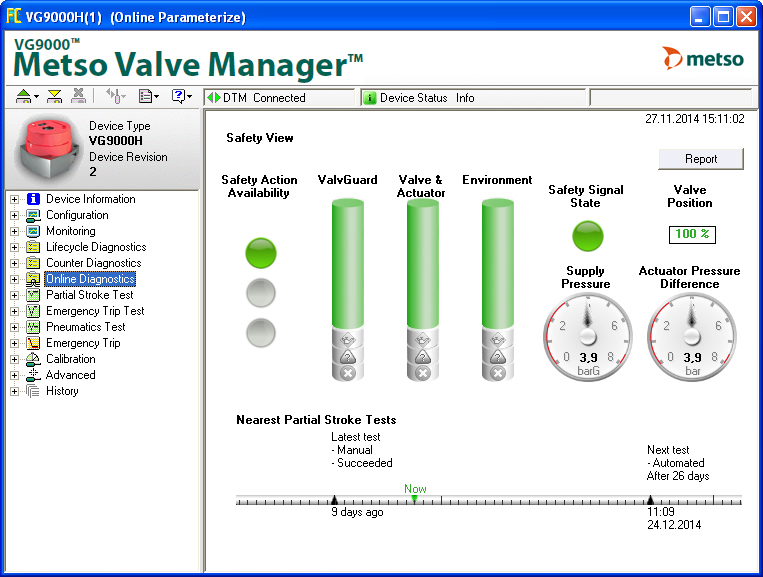Select Partial Stroke Test in tree
This screenshot has width=763, height=577.
(x=89, y=295)
